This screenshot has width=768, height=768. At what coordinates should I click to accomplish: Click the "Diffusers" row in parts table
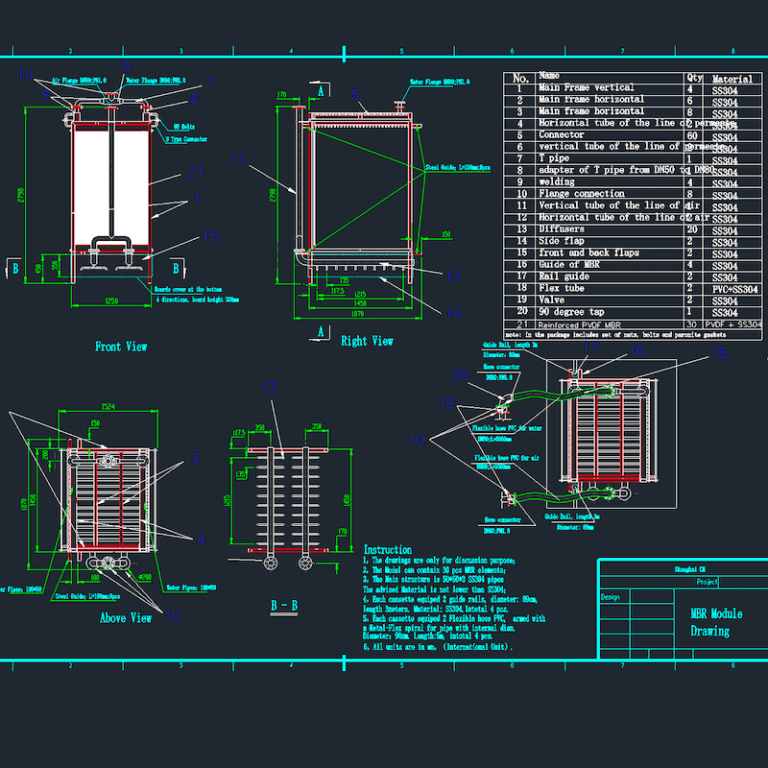tap(632, 229)
